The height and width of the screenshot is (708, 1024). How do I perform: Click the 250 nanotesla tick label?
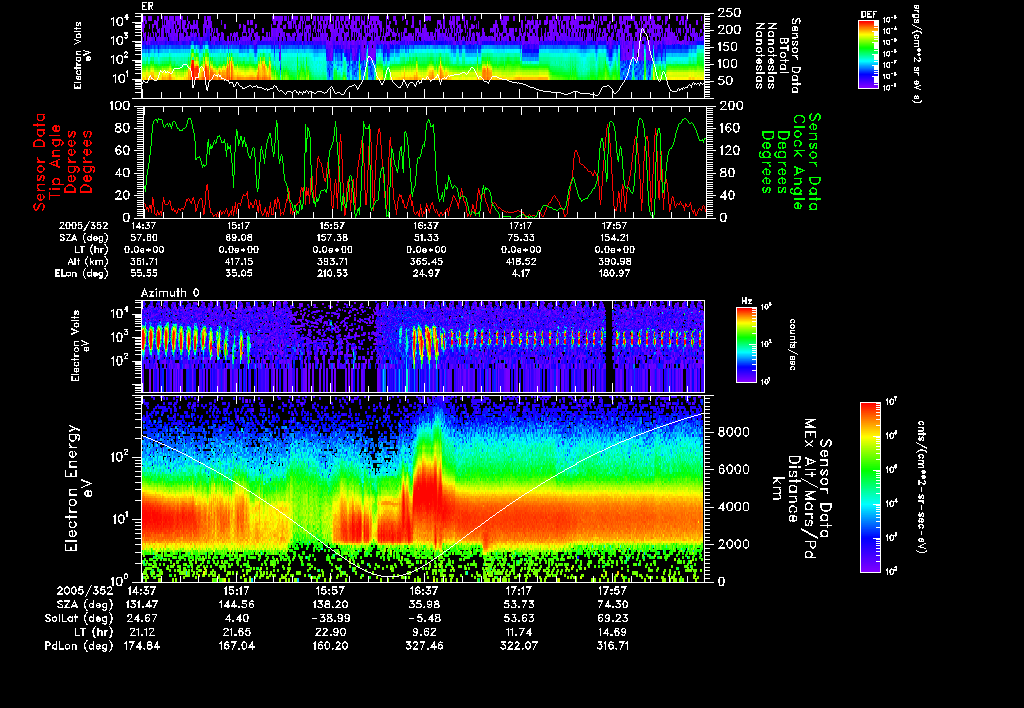(729, 12)
